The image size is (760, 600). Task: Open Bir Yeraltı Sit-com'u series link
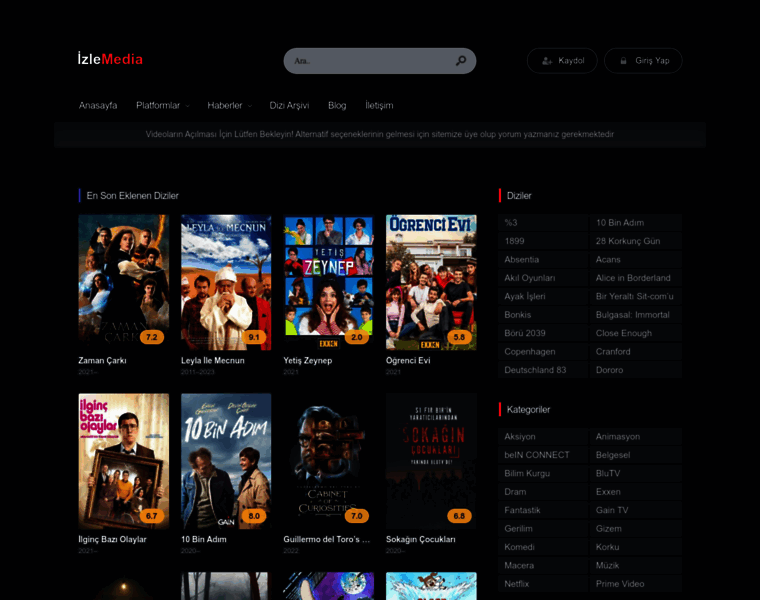click(x=636, y=297)
